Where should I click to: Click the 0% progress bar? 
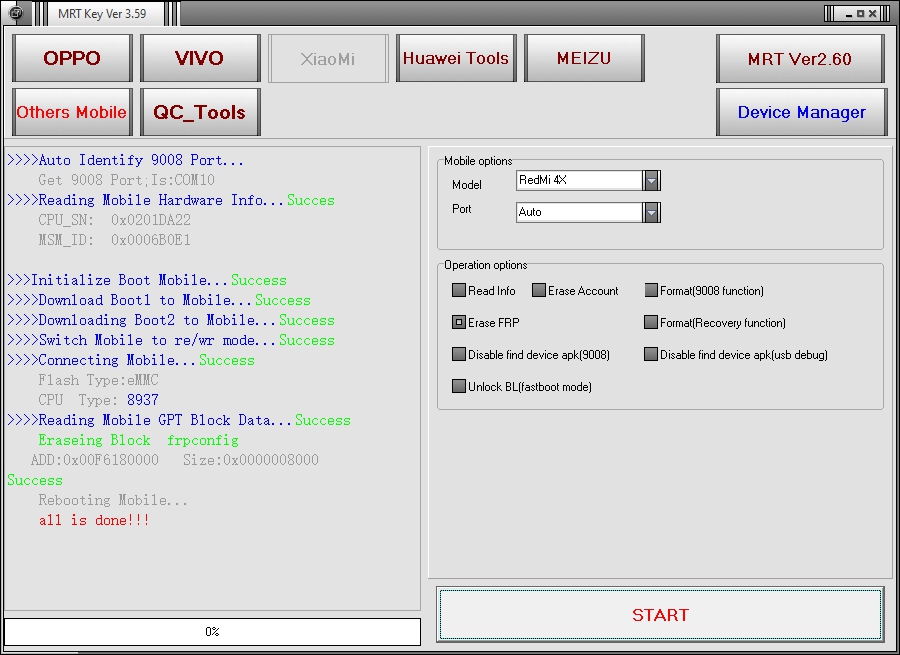(212, 631)
